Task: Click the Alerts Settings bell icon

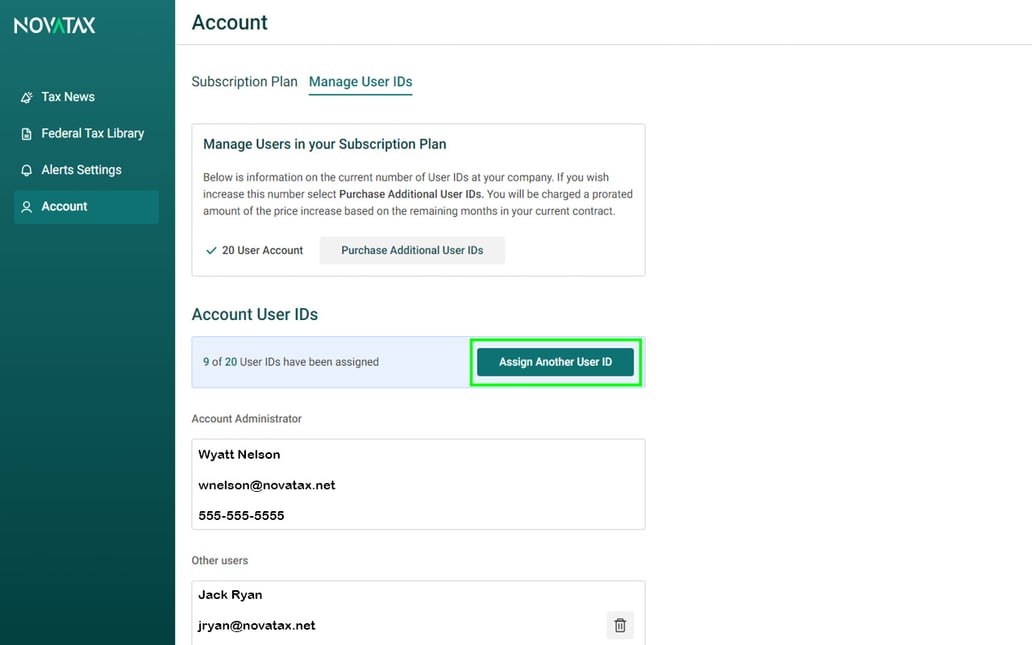Action: tap(26, 170)
